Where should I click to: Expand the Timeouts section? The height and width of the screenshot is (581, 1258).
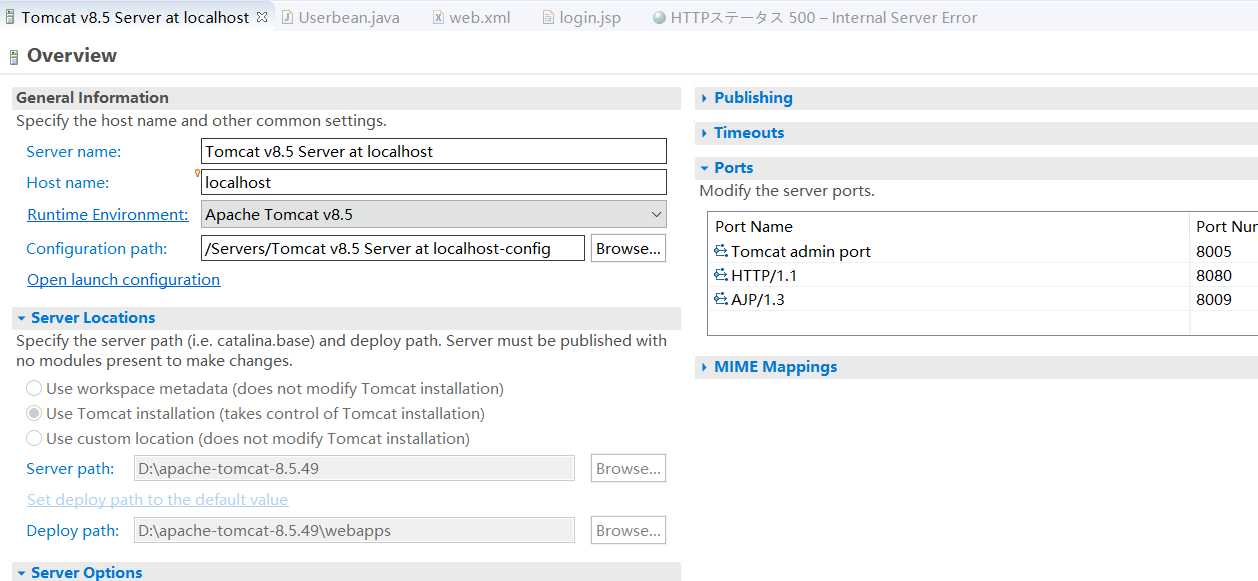point(704,133)
